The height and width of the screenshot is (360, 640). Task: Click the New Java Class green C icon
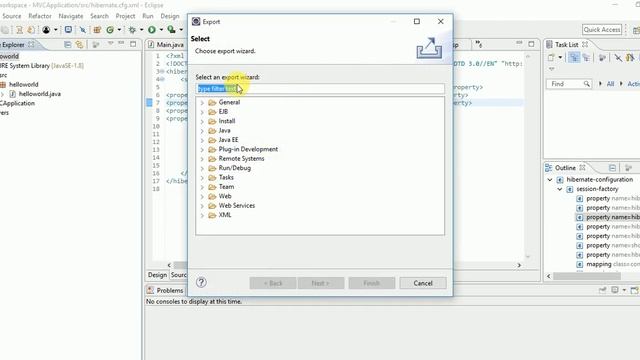tap(110, 30)
